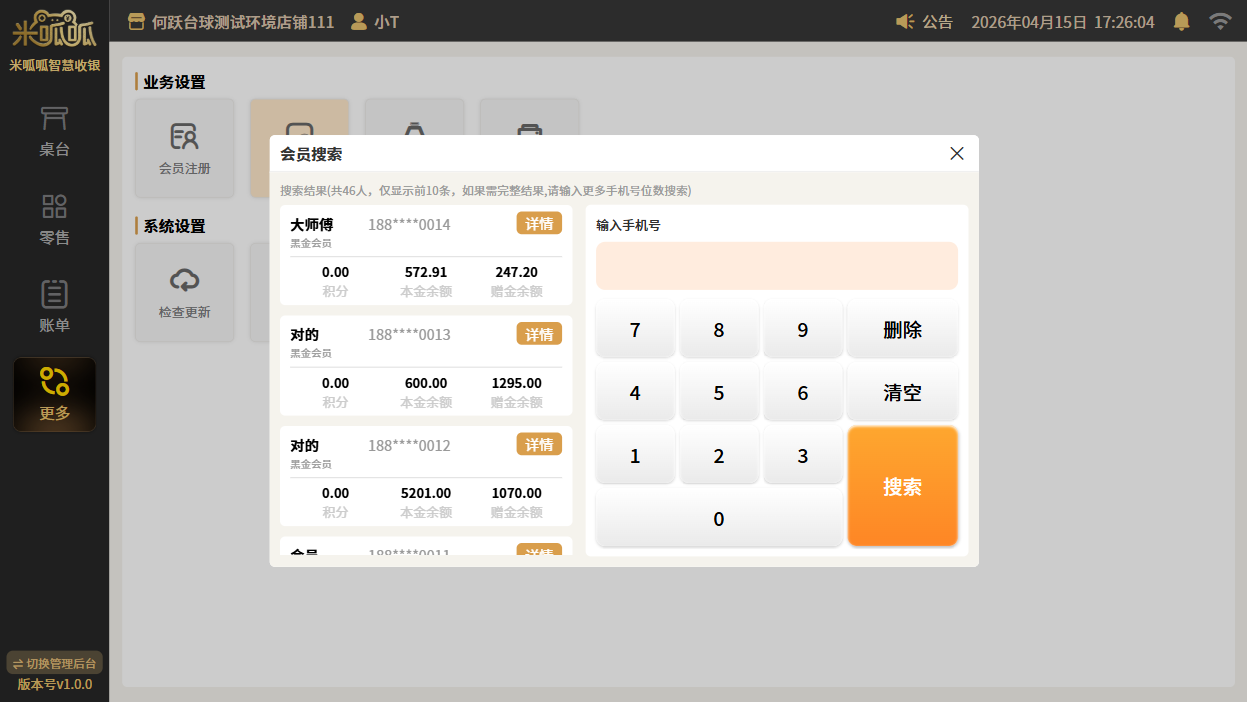Open 详情 for member ending in 0013
This screenshot has height=702, width=1247.
point(539,334)
